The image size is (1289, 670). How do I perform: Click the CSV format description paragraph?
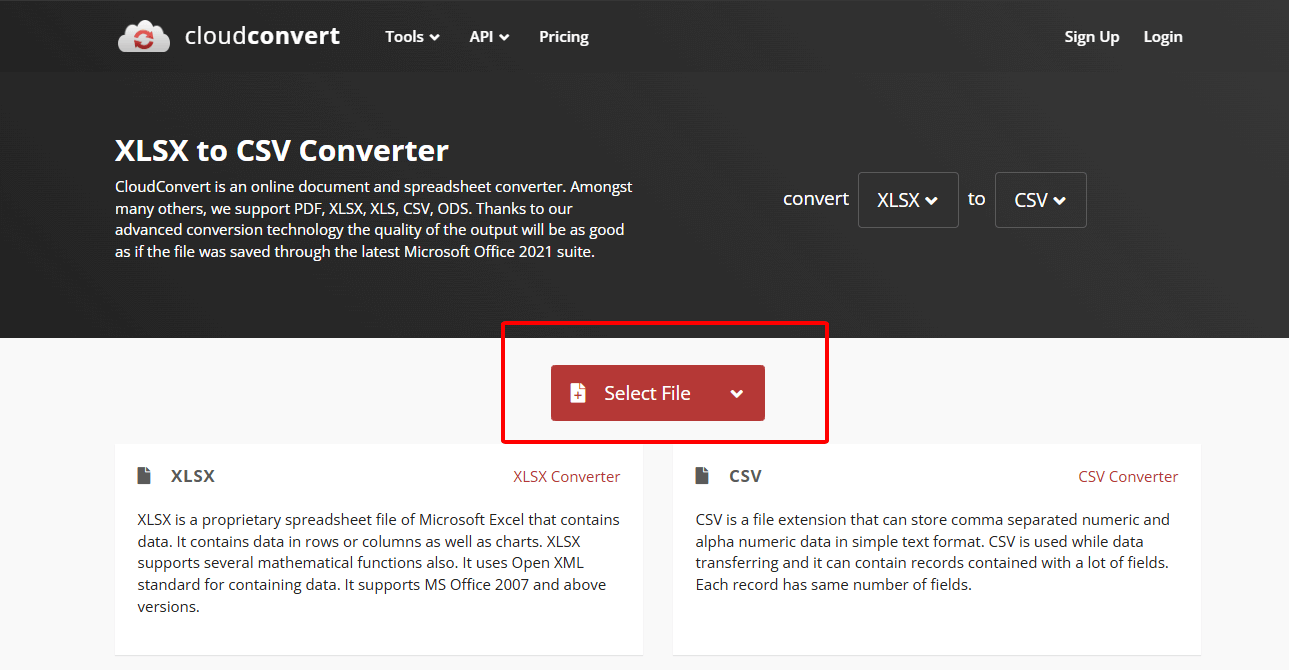coord(933,552)
